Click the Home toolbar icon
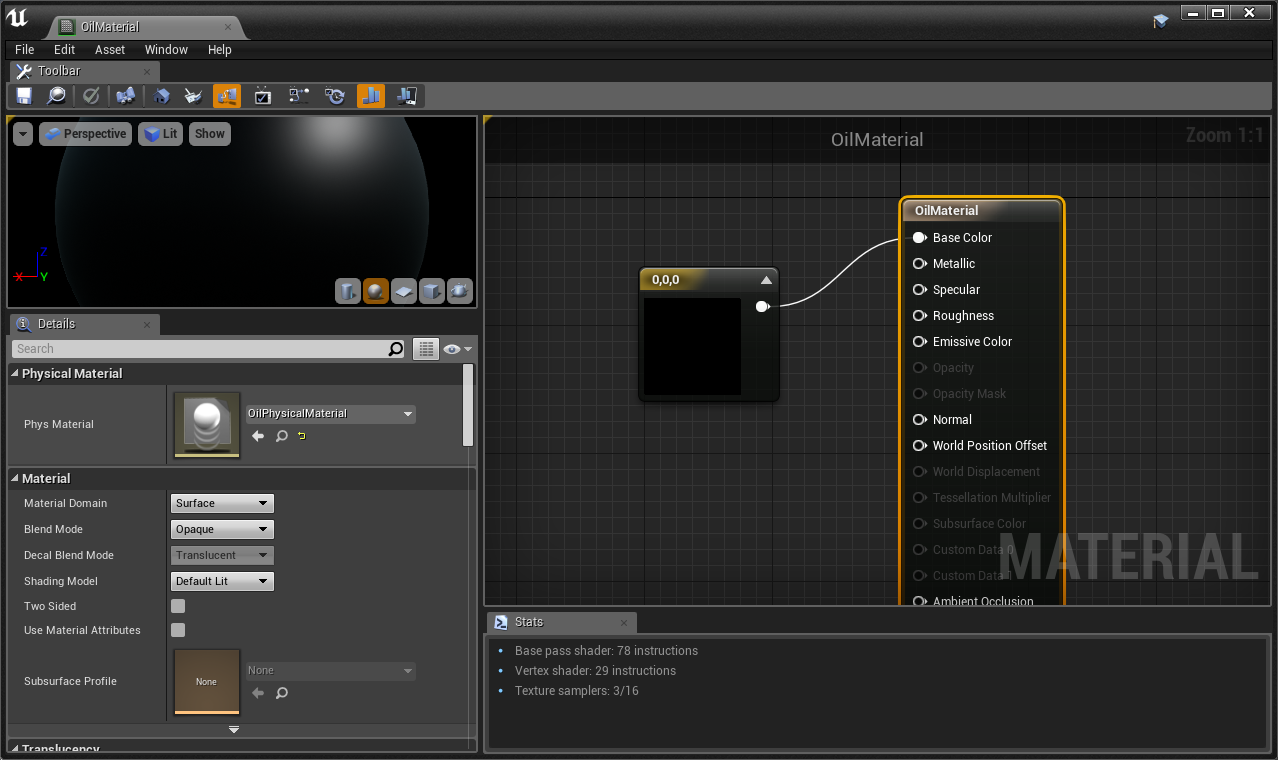The width and height of the screenshot is (1278, 760). [x=161, y=96]
